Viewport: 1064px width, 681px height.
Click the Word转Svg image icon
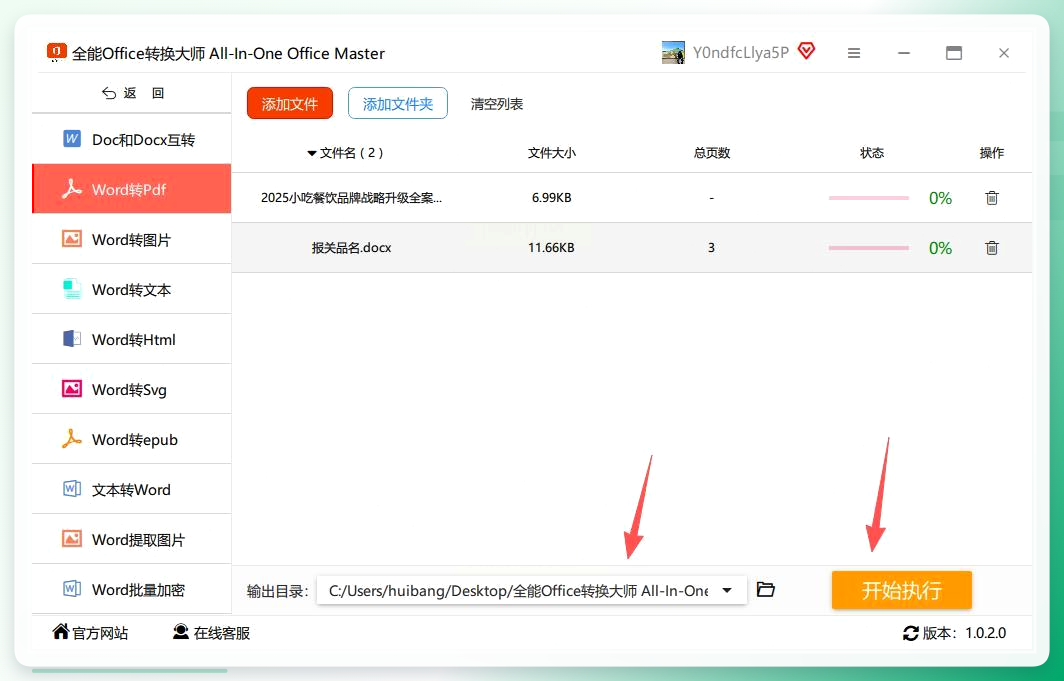tap(72, 389)
